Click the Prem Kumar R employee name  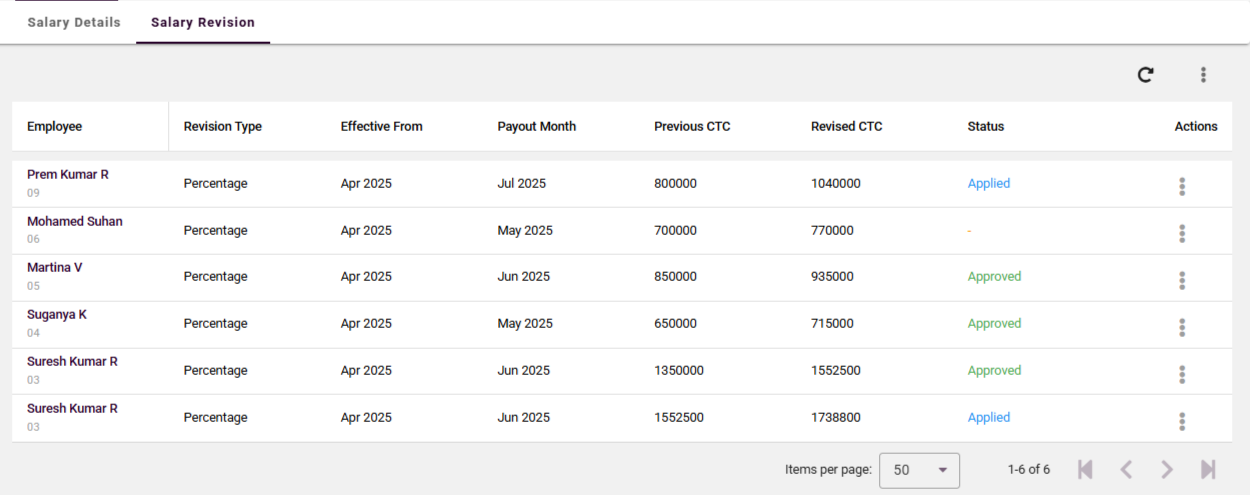point(68,175)
